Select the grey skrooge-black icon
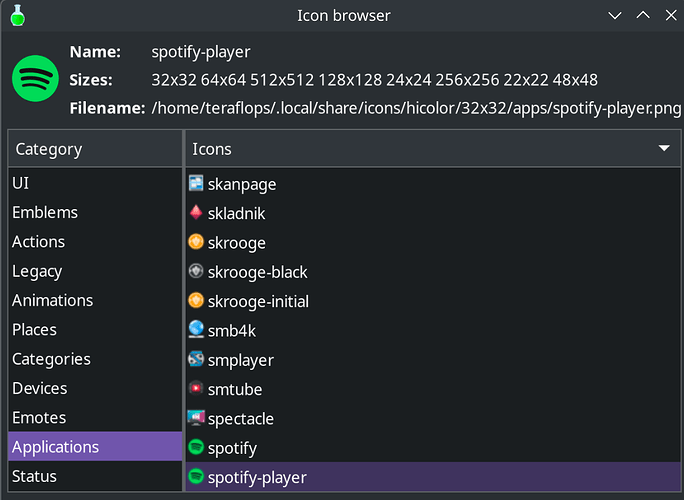Screen dimensions: 684x500 click(196, 271)
